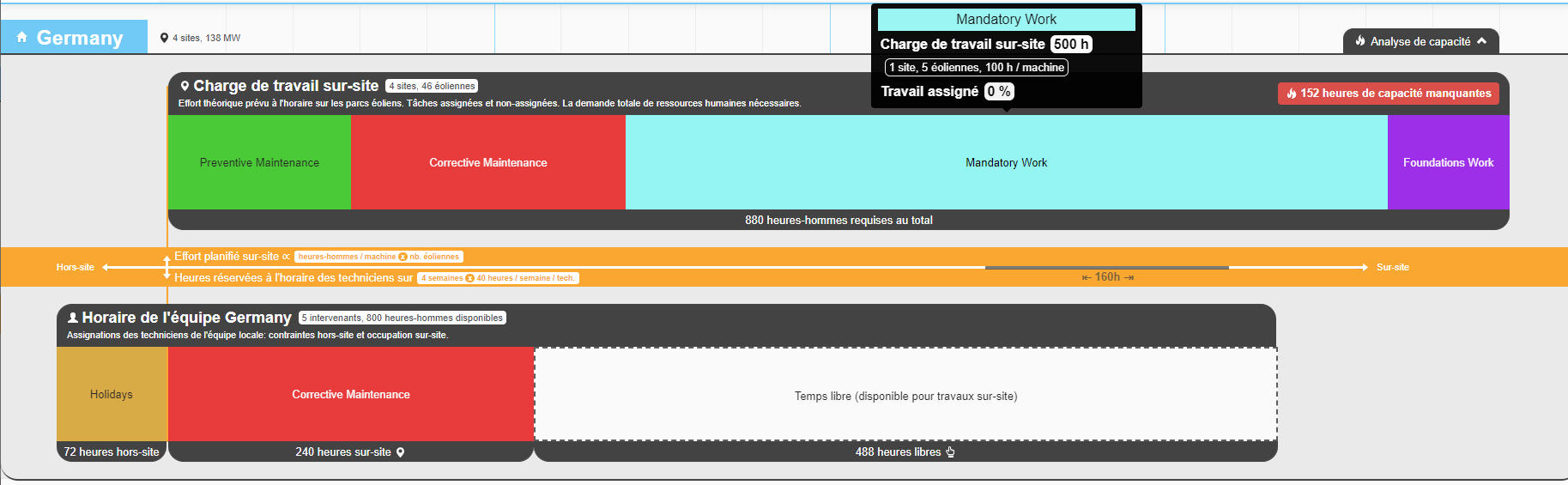Click the Holidays block in team schedule
Image resolution: width=1568 pixels, height=485 pixels.
112,394
